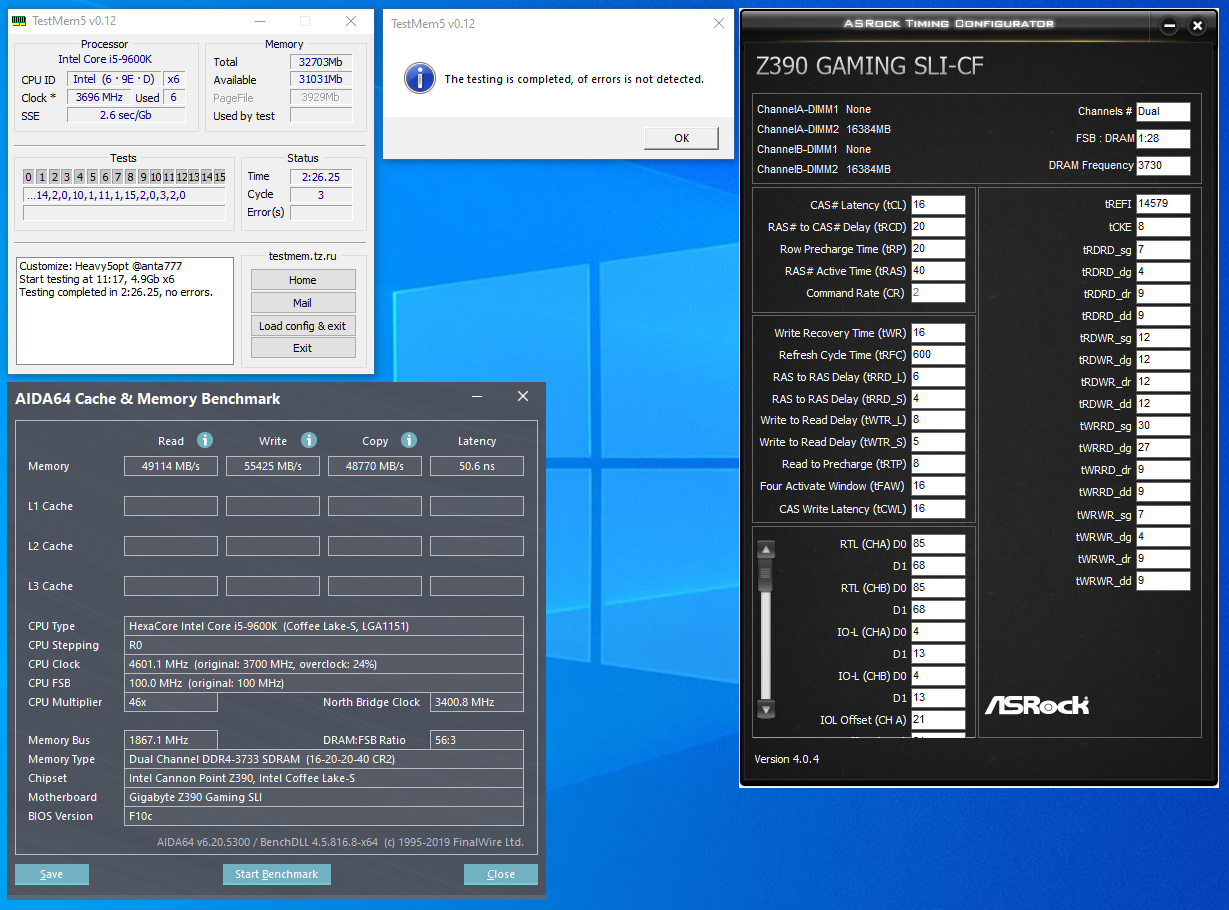The image size is (1229, 910).
Task: Click Memory Read result 49114 MB/s
Action: pos(171,466)
